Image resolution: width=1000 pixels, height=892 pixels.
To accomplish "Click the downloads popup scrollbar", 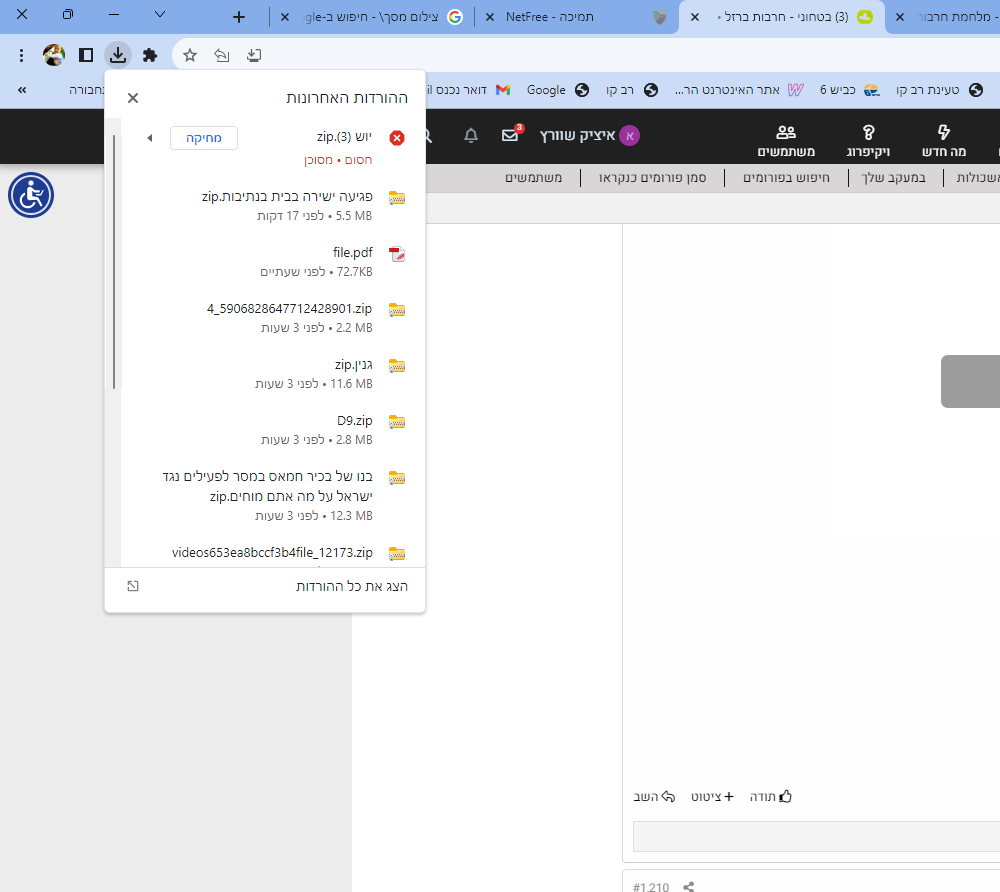I will [x=114, y=261].
